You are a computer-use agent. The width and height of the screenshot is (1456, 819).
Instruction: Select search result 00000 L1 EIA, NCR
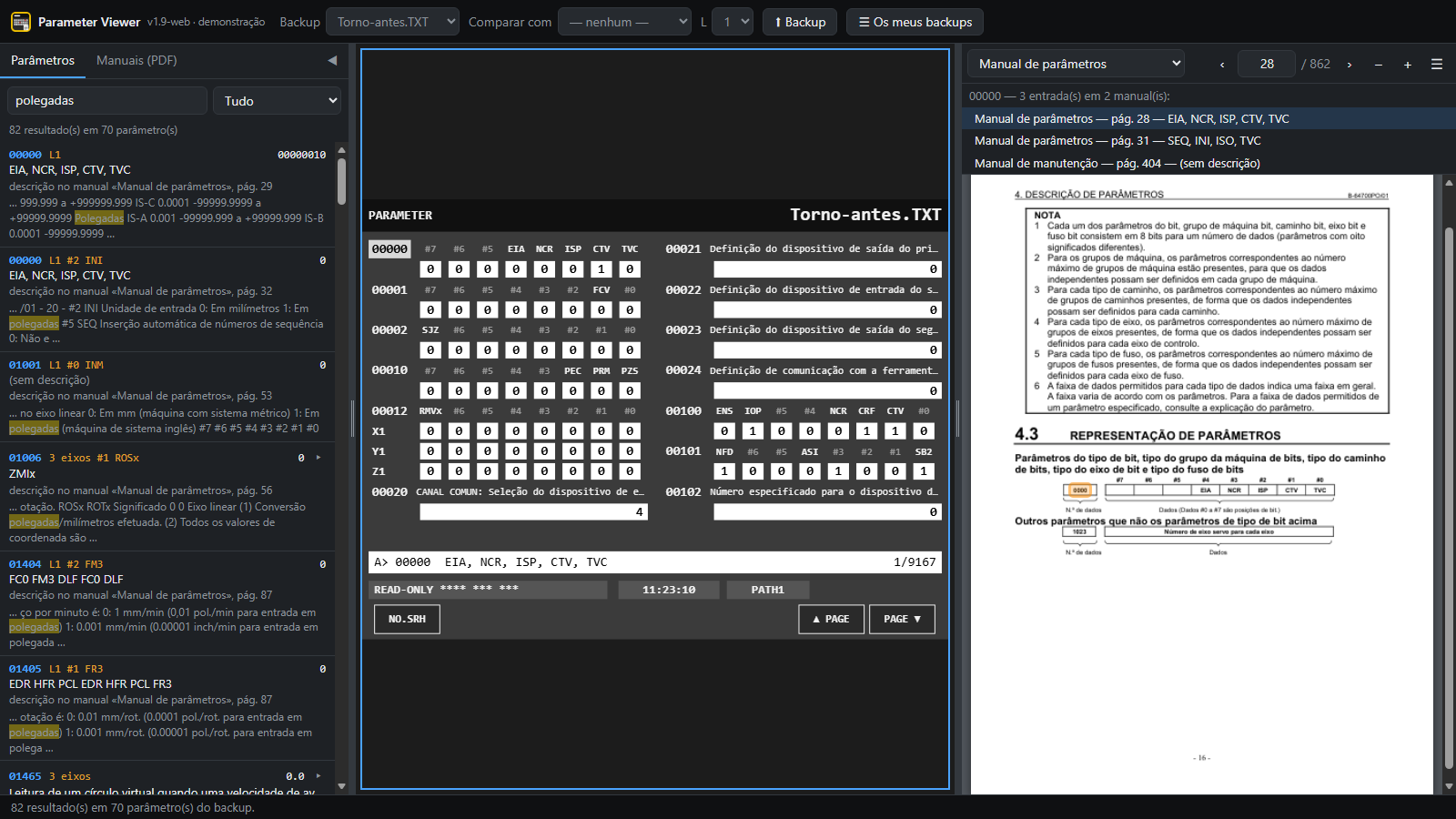point(167,194)
